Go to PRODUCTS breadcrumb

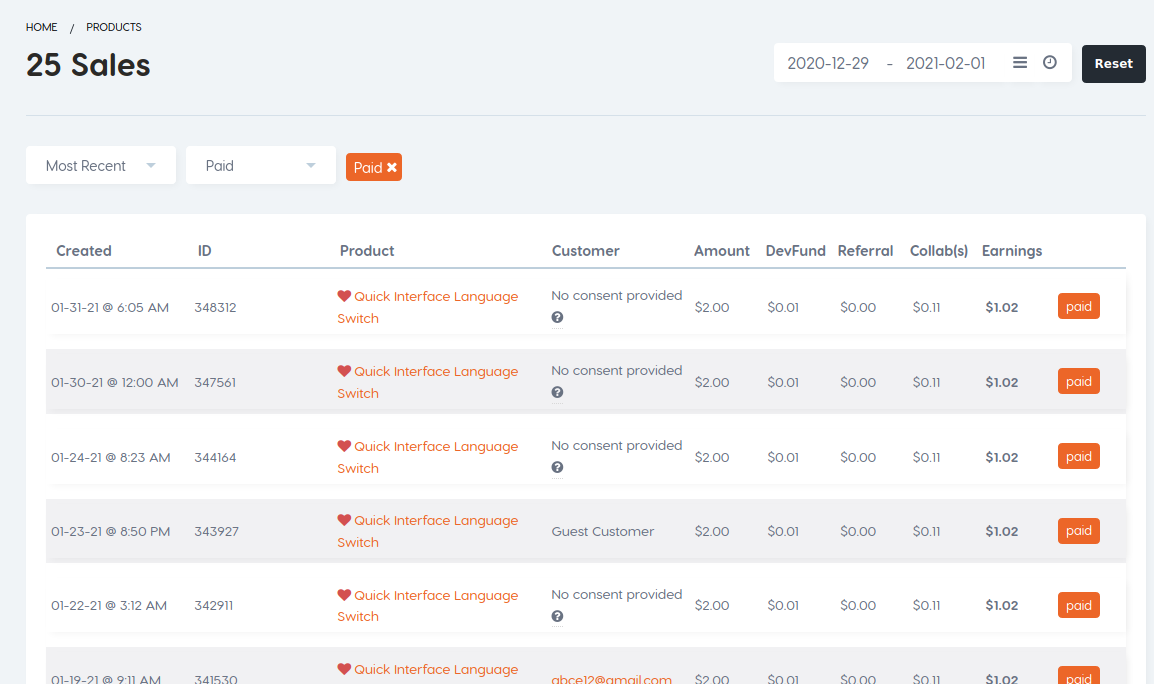(x=114, y=27)
